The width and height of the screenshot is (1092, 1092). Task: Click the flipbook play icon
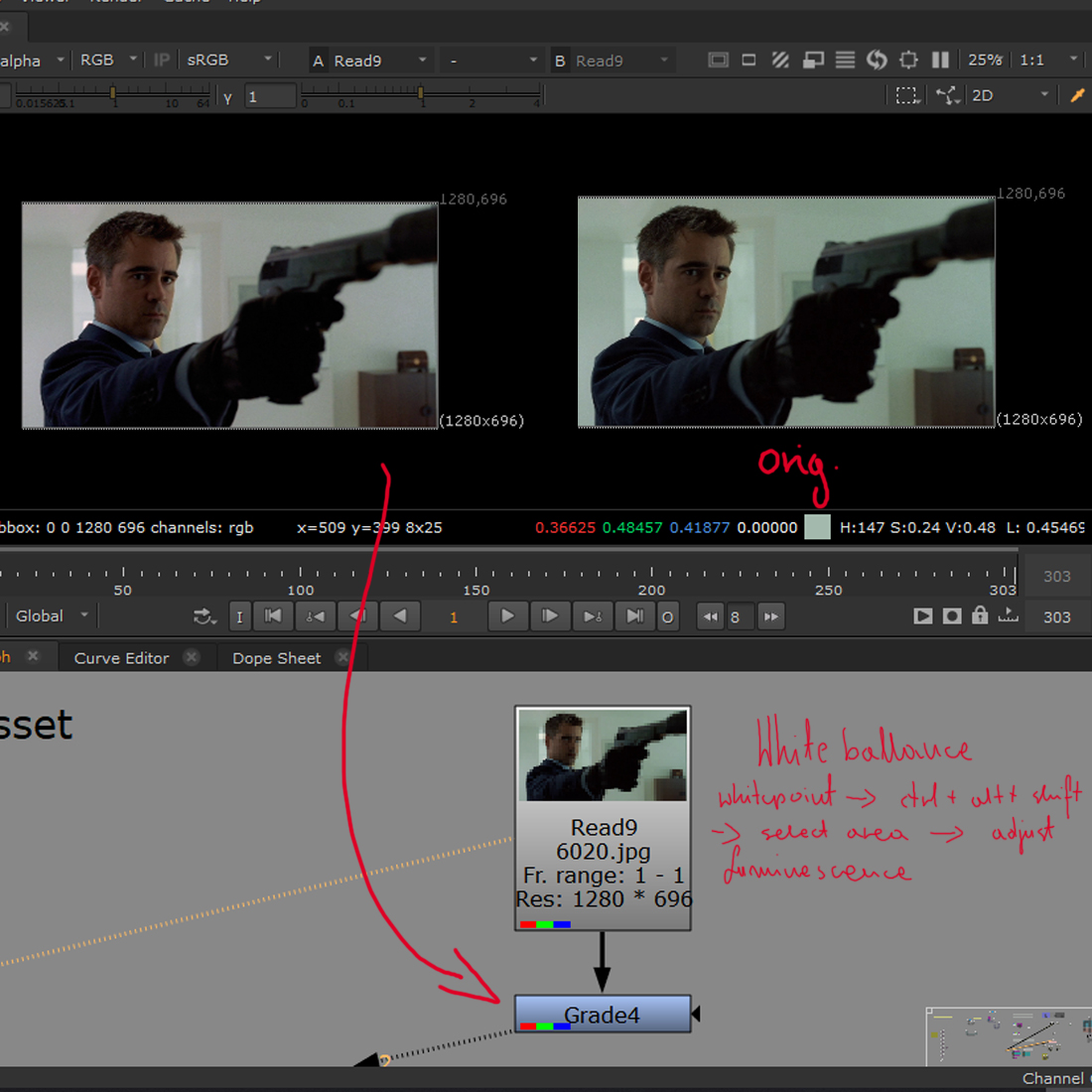(923, 616)
